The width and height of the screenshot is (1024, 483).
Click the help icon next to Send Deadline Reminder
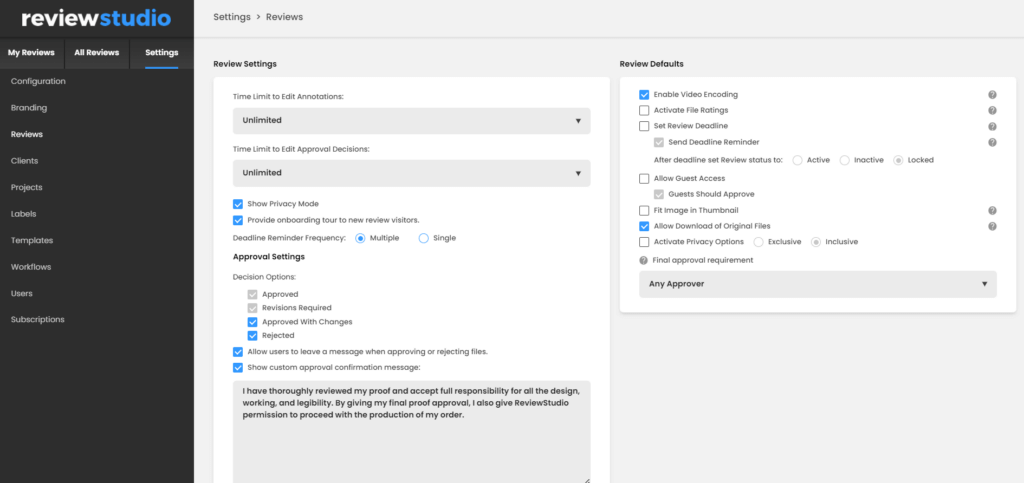(x=992, y=142)
